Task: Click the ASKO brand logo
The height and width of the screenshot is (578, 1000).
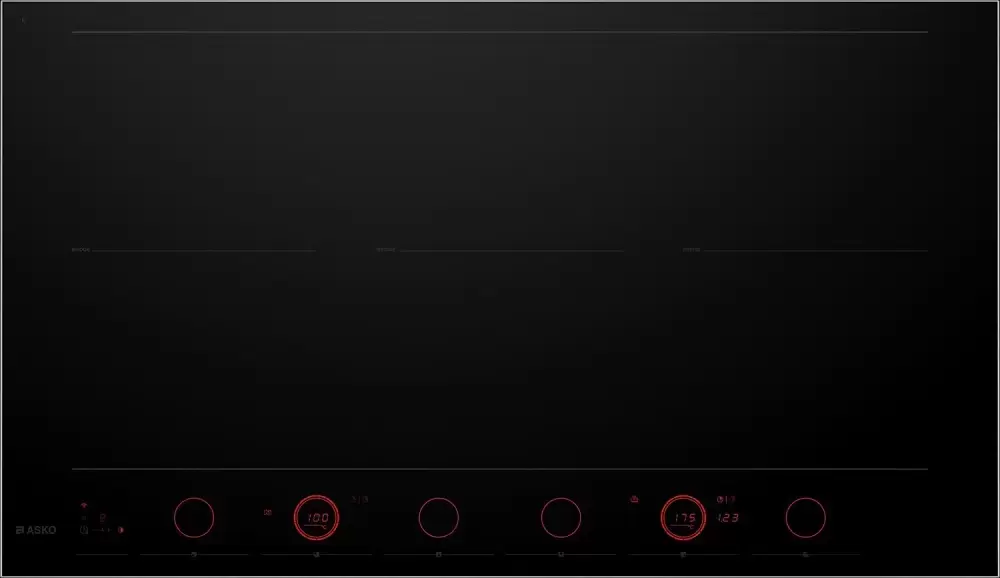Action: point(36,530)
